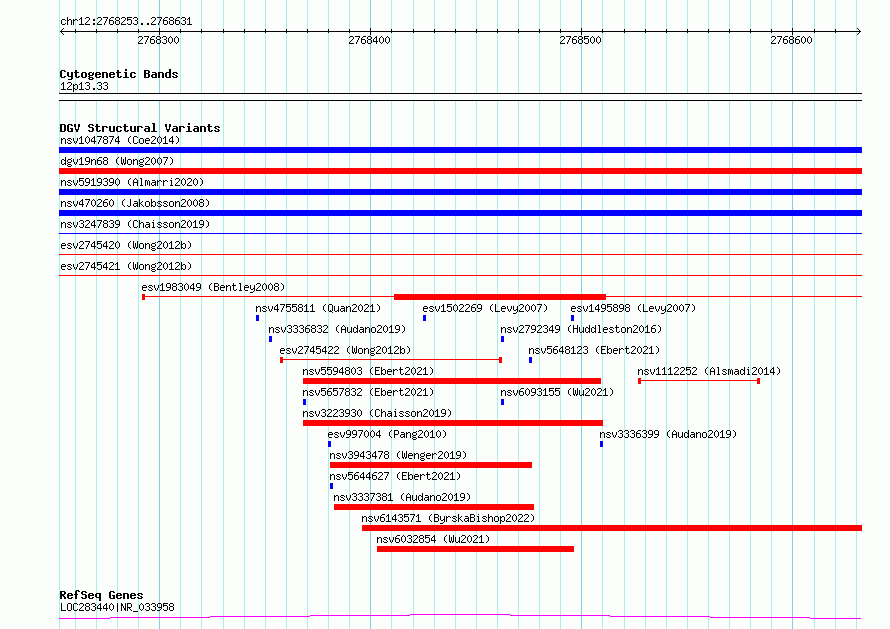Image resolution: width=890 pixels, height=629 pixels.
Task: Click nsv3336832 (Audano2019) label
Action: click(337, 329)
